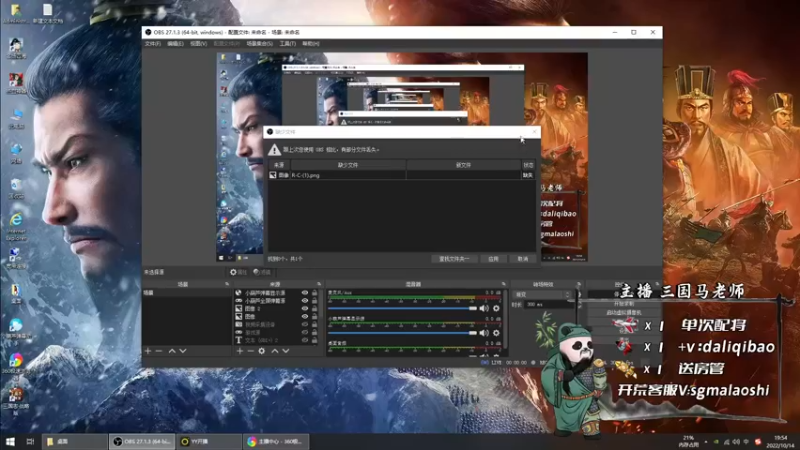The height and width of the screenshot is (450, 800).
Task: Show the 视频采集设备 source via eye icon
Action: pyautogui.click(x=305, y=324)
